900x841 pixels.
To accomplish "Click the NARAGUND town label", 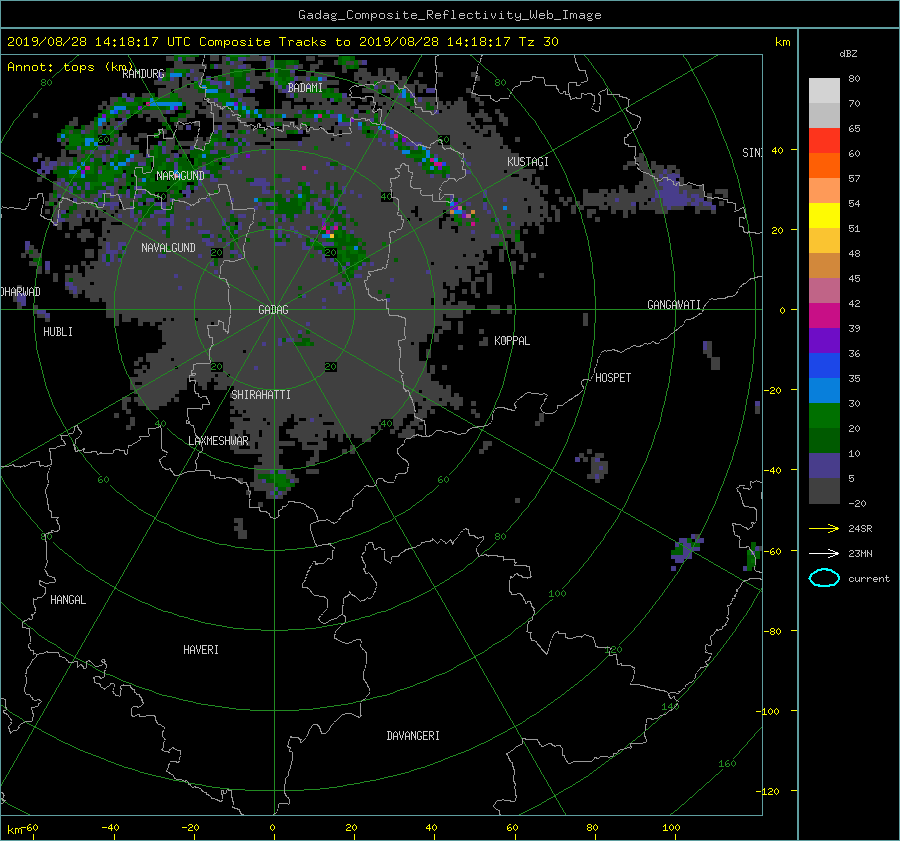I will pyautogui.click(x=180, y=175).
